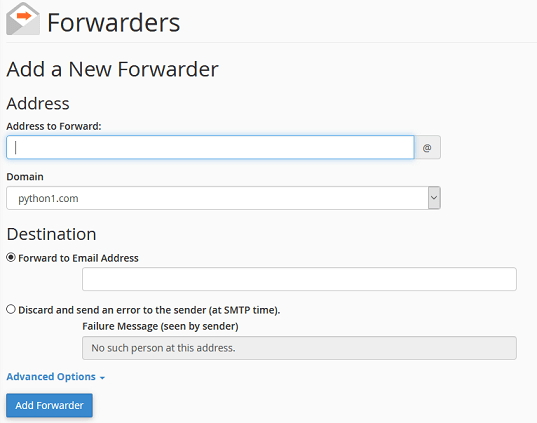Image resolution: width=537 pixels, height=423 pixels.
Task: Click the destination email address input field
Action: click(x=299, y=279)
